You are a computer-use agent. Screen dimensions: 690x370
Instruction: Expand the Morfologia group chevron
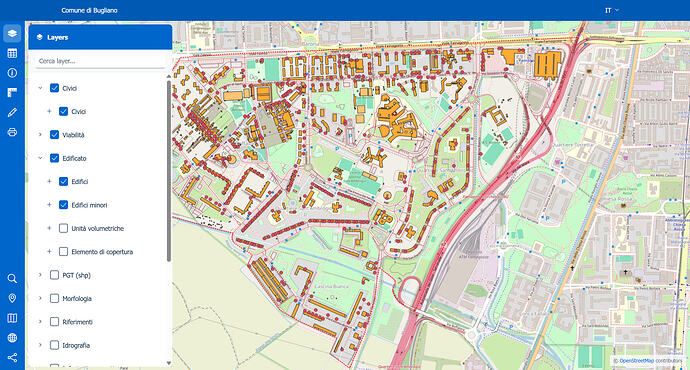coord(40,298)
